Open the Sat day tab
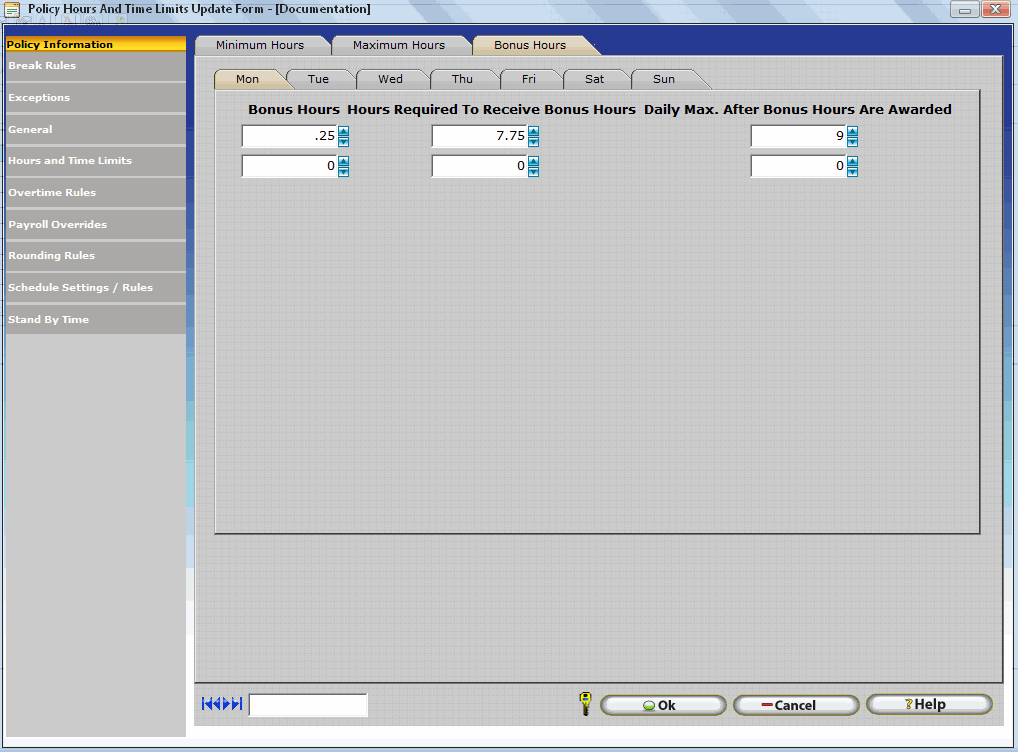The width and height of the screenshot is (1018, 752). (x=595, y=79)
